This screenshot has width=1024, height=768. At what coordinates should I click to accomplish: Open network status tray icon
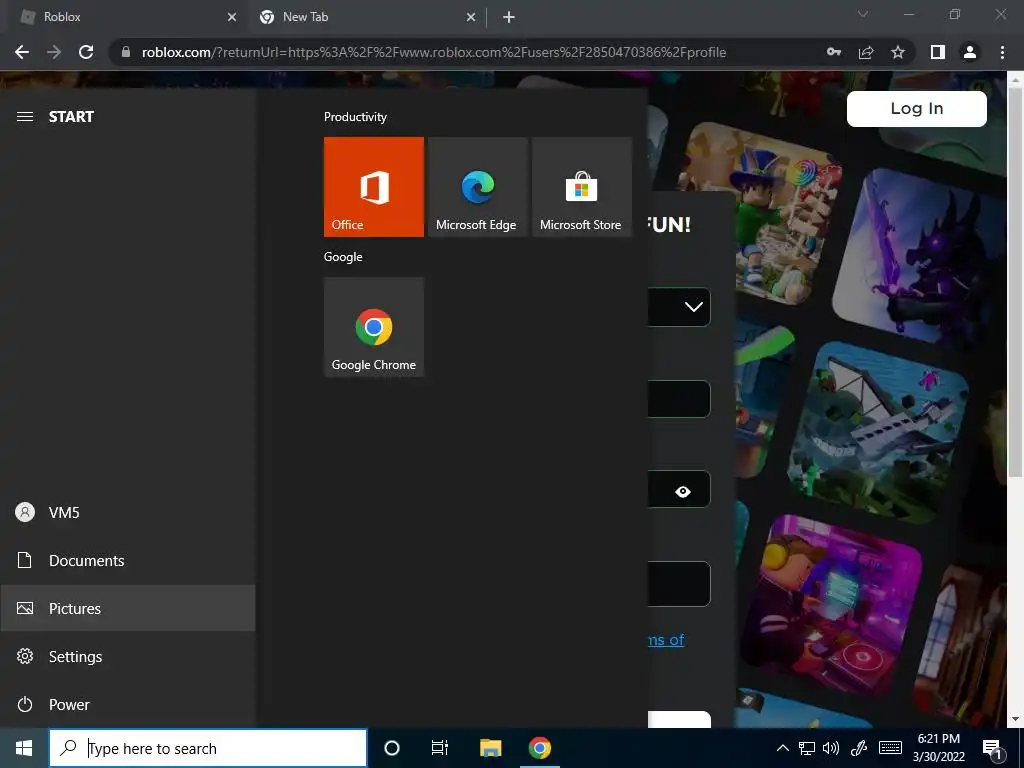point(807,748)
